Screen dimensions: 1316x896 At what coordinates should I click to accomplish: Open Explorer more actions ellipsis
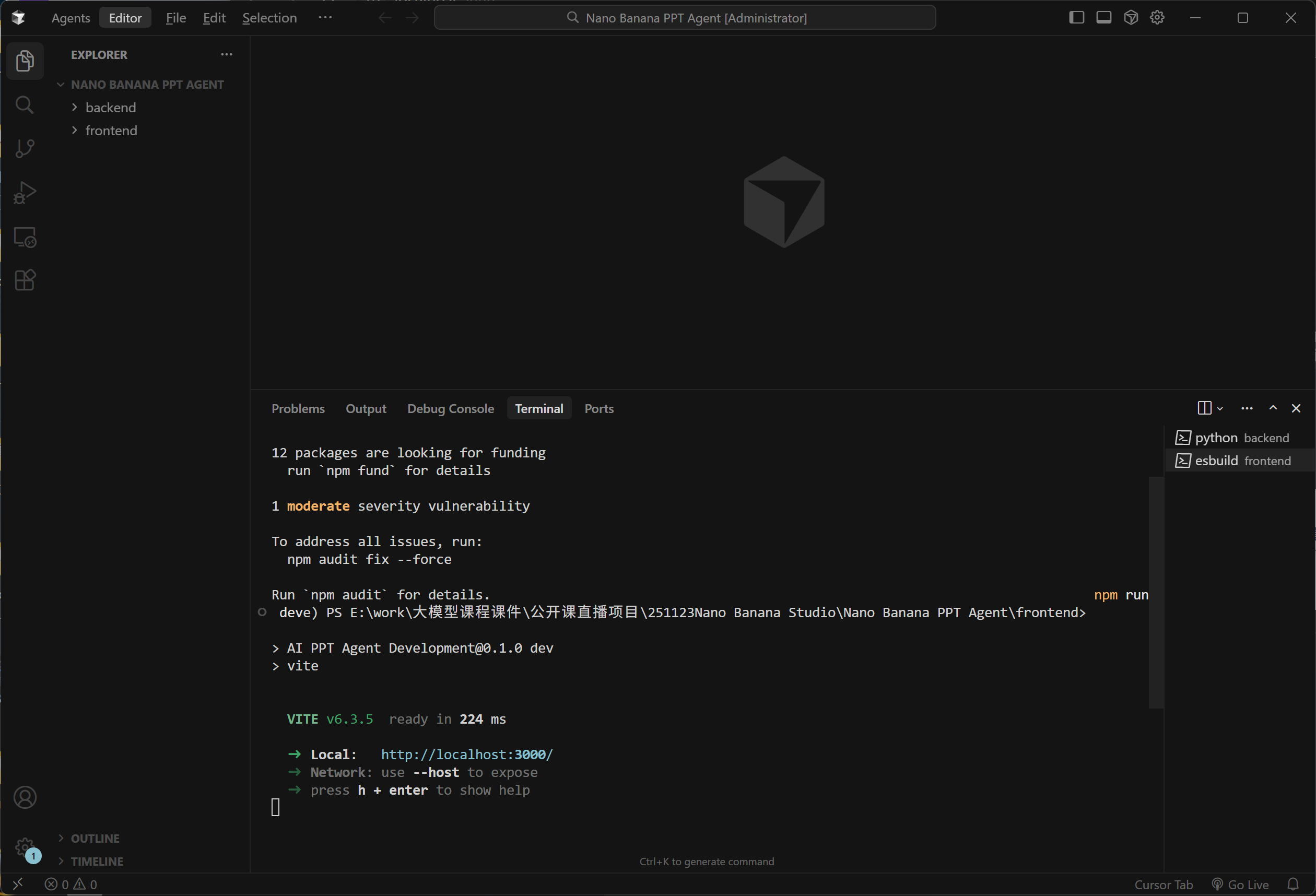[227, 54]
